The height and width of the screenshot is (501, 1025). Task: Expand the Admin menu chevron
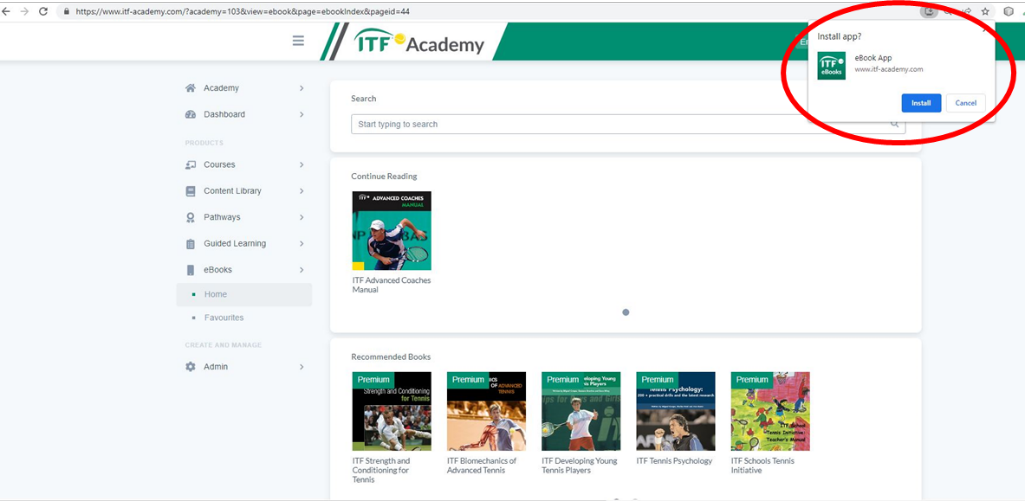[301, 367]
